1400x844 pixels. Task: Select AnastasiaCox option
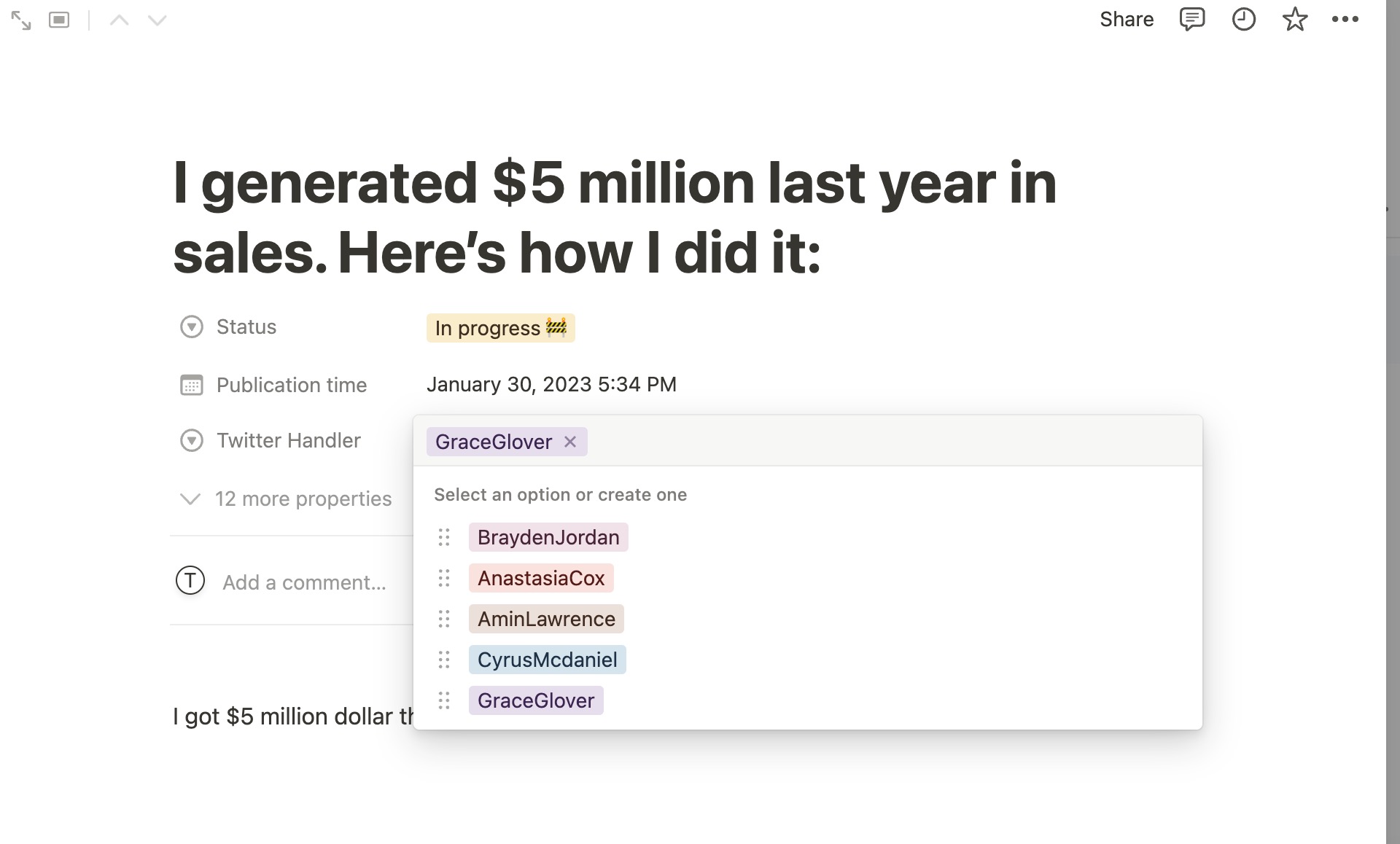(x=540, y=579)
